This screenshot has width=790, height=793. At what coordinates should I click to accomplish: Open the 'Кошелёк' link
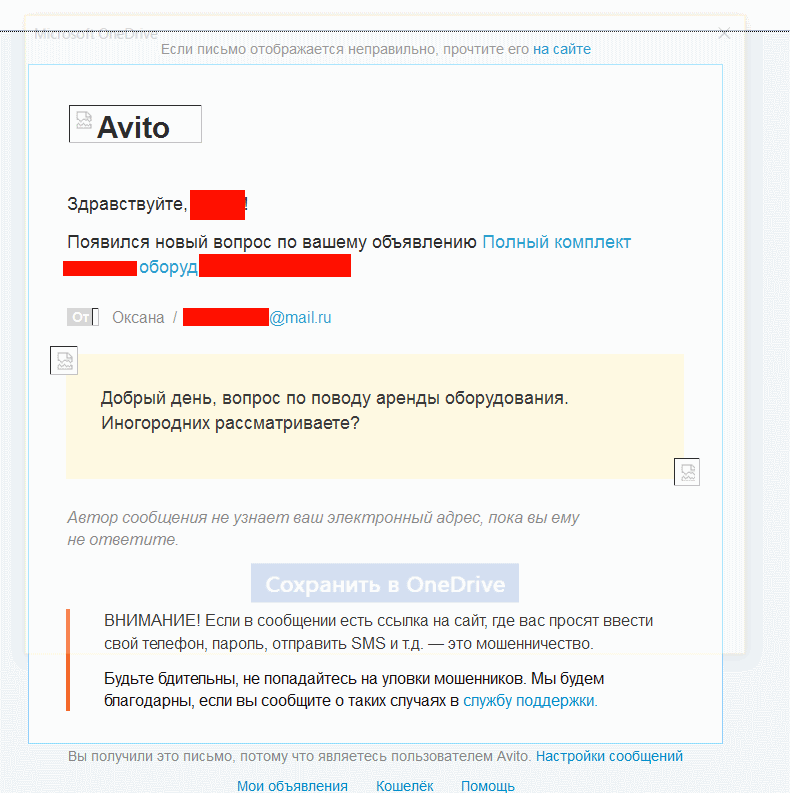tap(405, 785)
